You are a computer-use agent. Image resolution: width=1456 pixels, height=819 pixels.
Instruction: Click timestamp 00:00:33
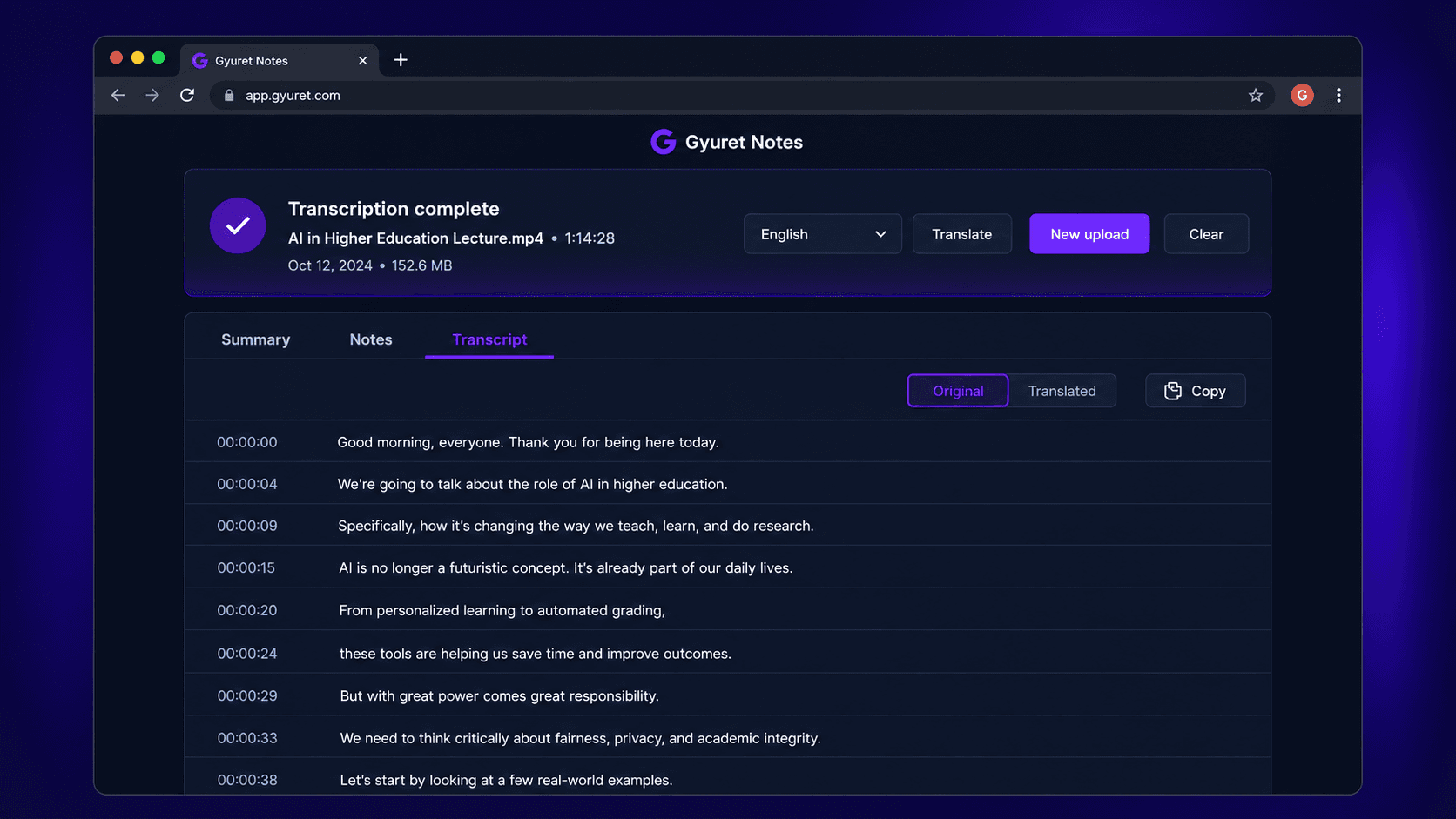(247, 738)
